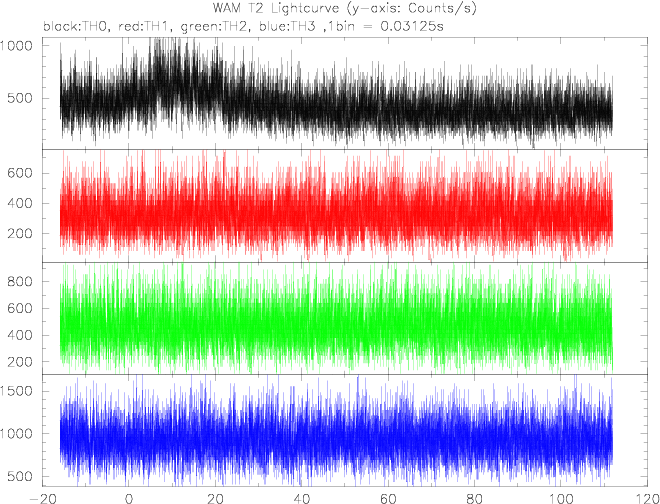Screen dimensions: 660x504
Task: Click the '40' x-axis tick label
Action: (301, 498)
